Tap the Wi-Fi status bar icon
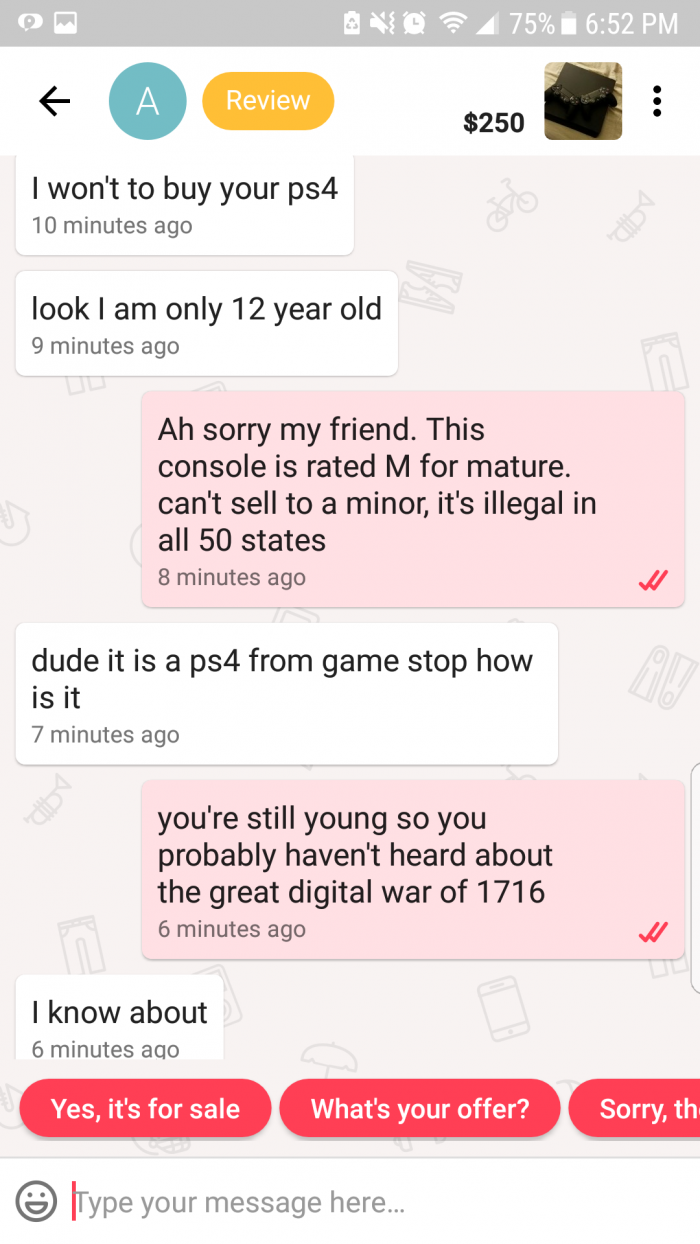The image size is (700, 1244). click(452, 23)
